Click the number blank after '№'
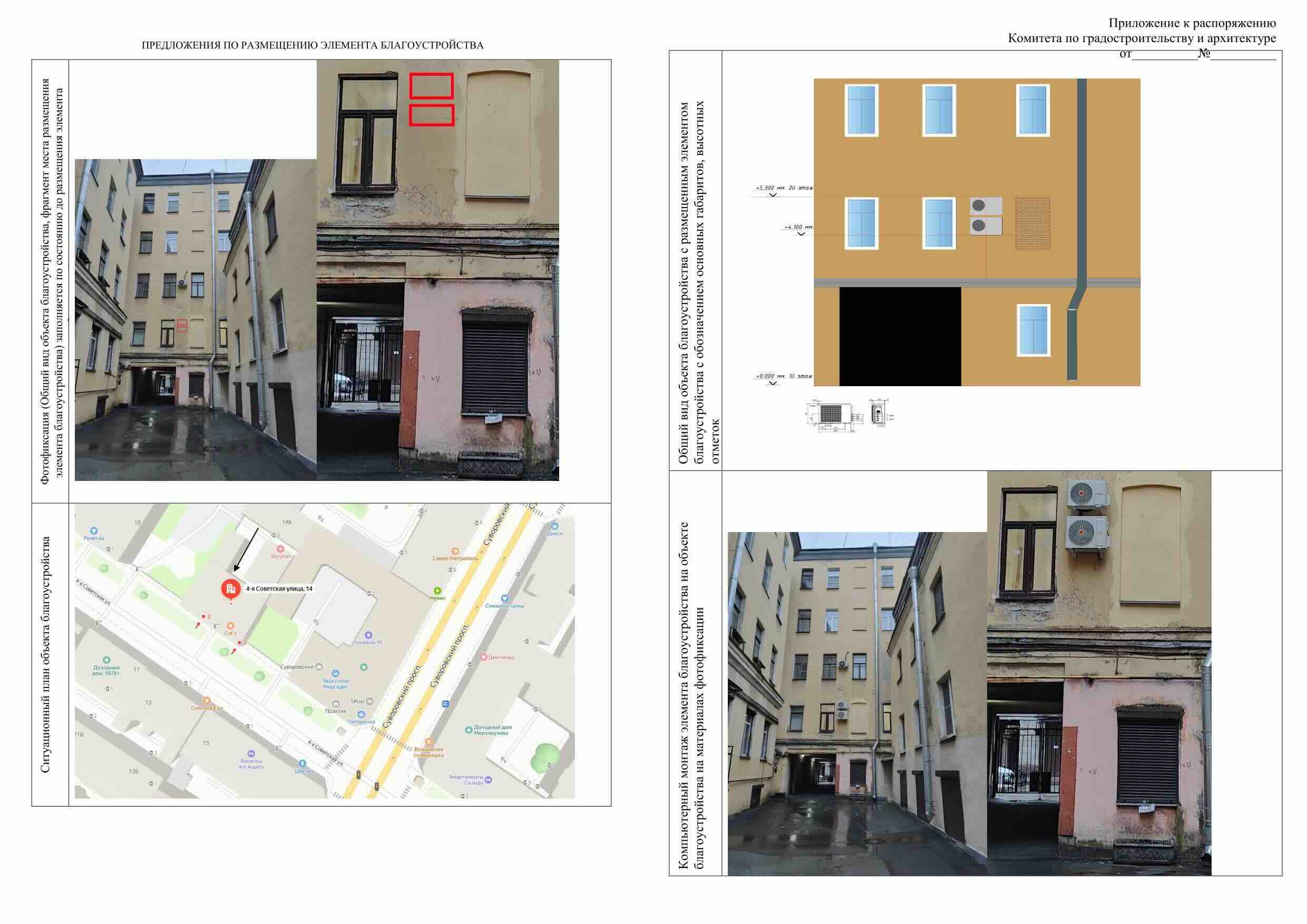Image resolution: width=1307 pixels, height=924 pixels. (1243, 55)
